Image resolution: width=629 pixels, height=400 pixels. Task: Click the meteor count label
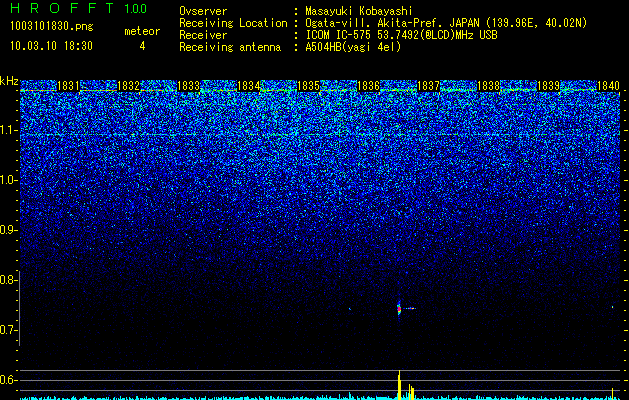(142, 31)
